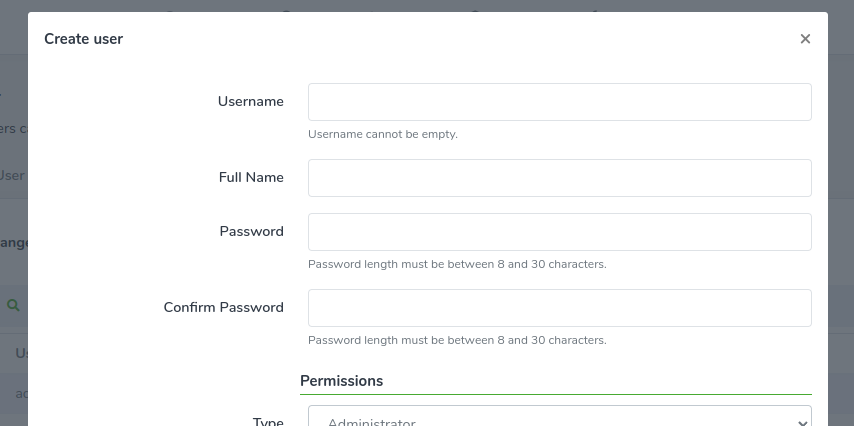Click the Username field label
This screenshot has width=854, height=426.
pos(251,102)
